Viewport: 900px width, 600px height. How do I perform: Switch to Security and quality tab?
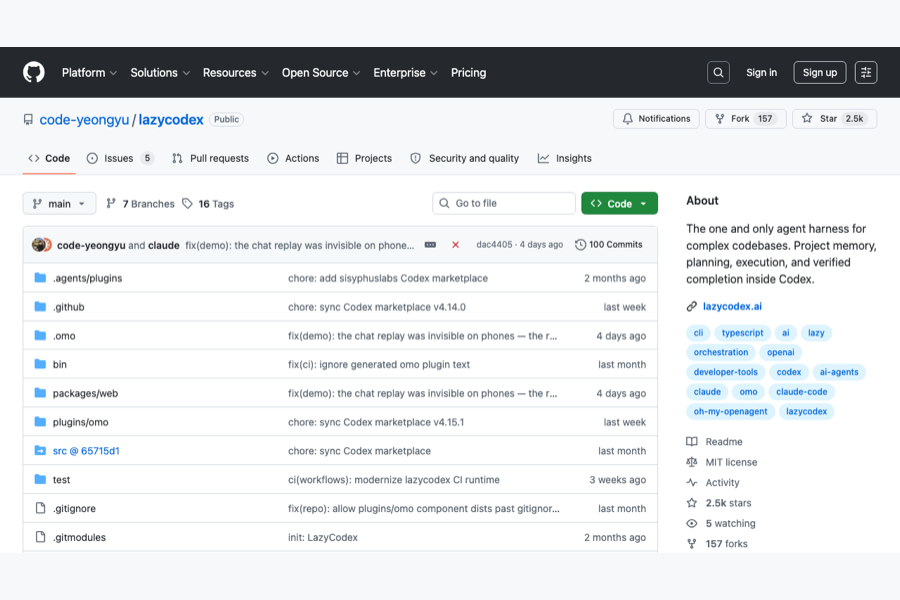pos(464,158)
